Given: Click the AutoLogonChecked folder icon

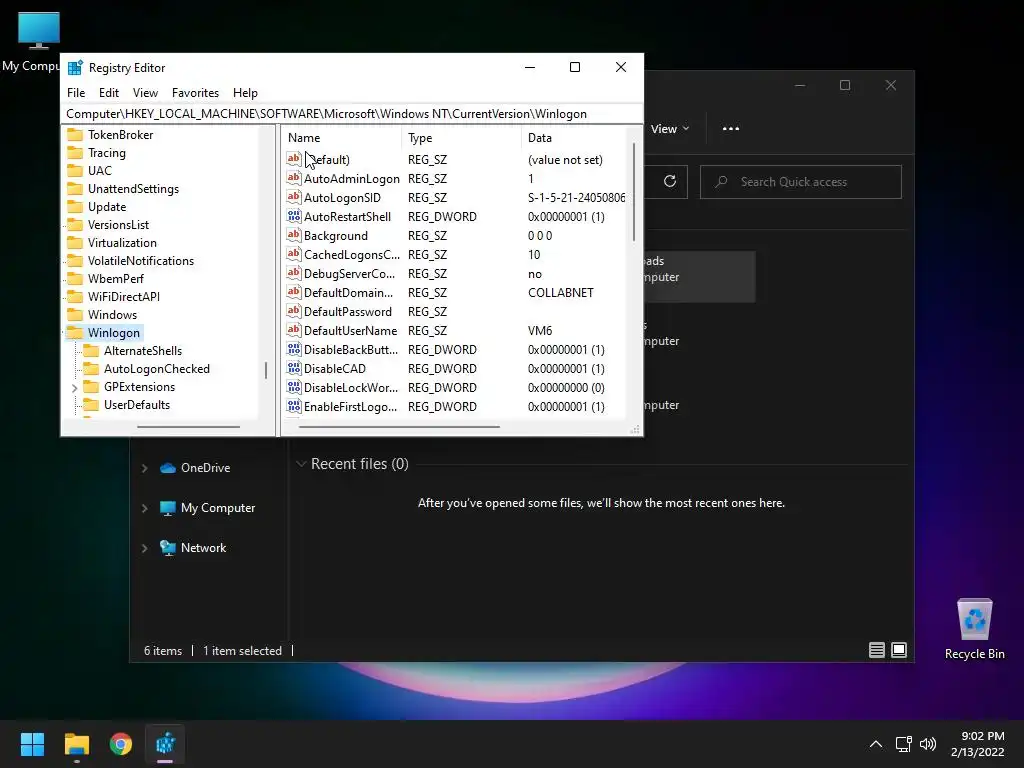Looking at the screenshot, I should 91,369.
